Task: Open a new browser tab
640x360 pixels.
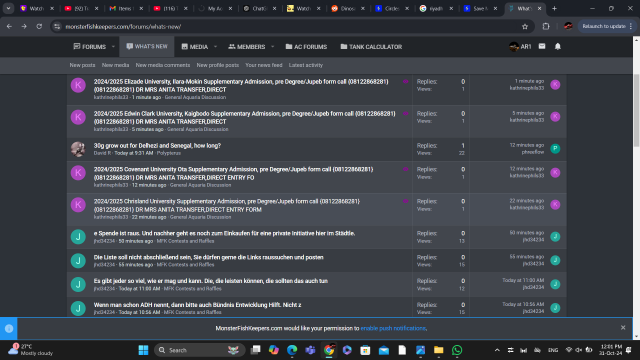Action: (x=554, y=8)
